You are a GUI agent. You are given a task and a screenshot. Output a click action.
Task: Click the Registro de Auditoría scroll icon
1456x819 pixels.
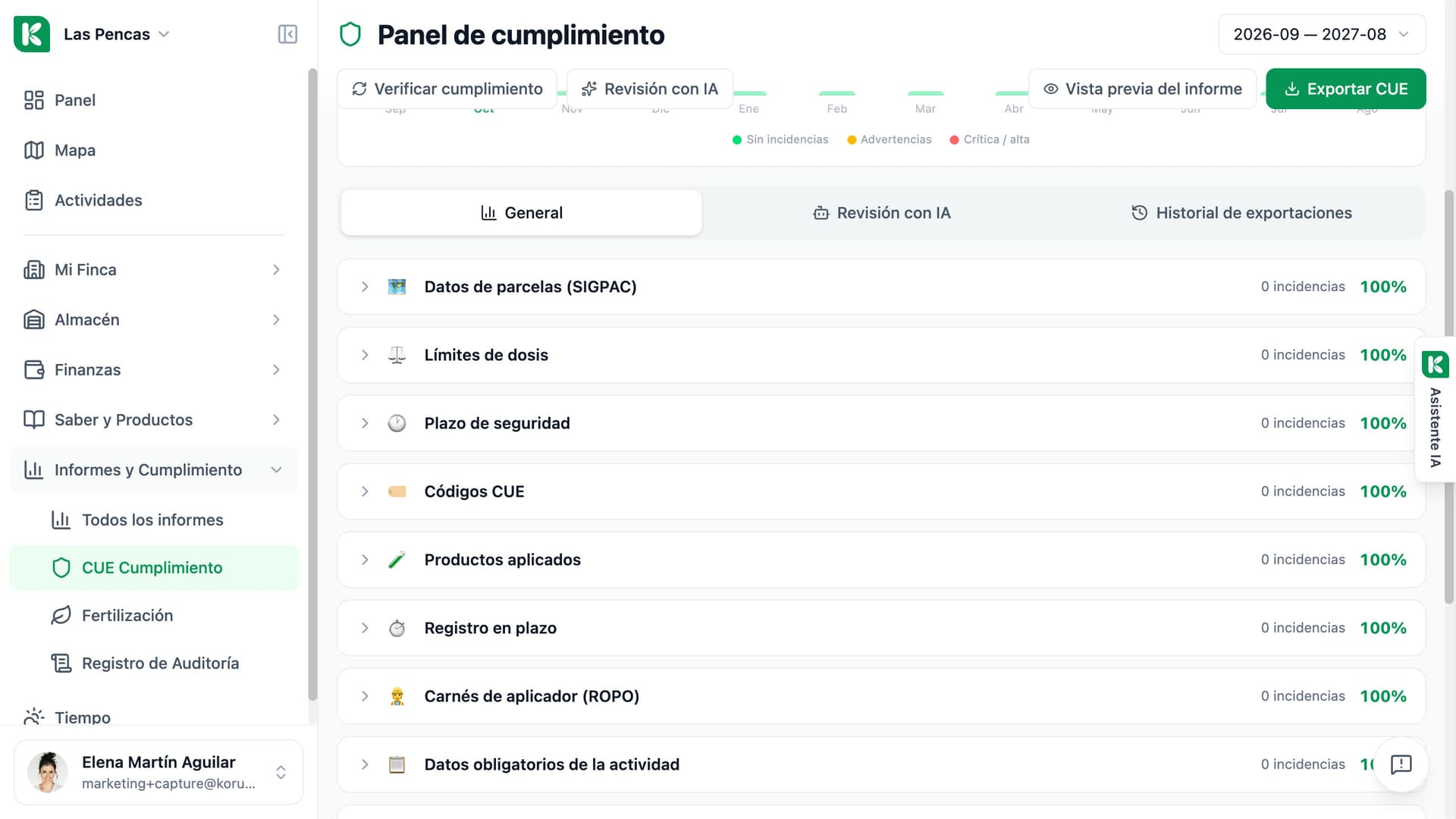point(61,664)
